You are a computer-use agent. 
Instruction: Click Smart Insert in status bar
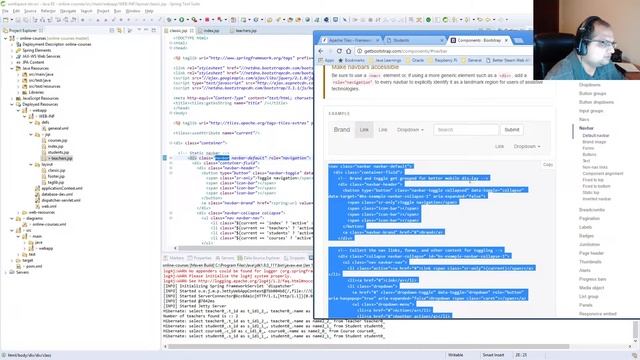pyautogui.click(x=493, y=355)
